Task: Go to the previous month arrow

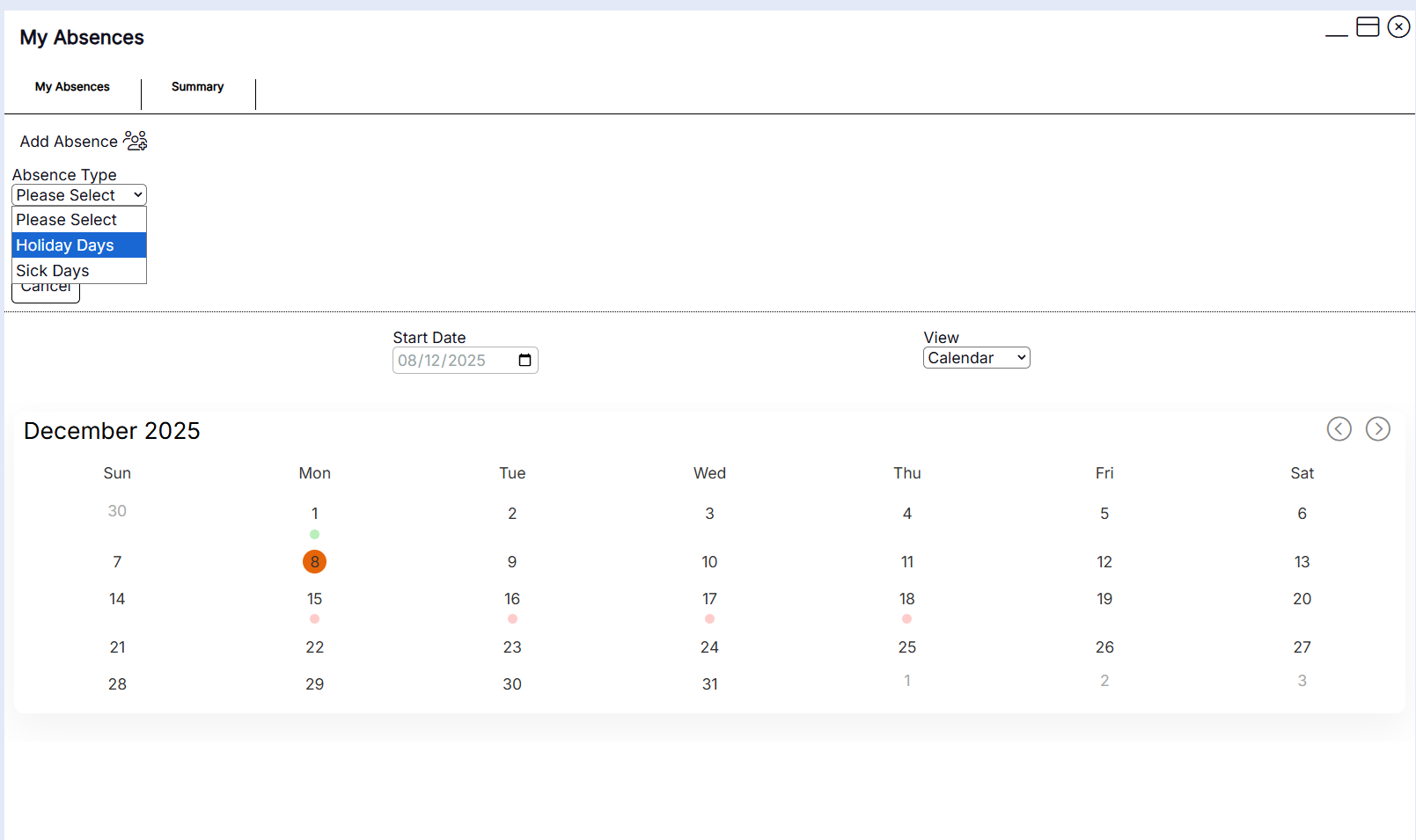Action: point(1339,429)
